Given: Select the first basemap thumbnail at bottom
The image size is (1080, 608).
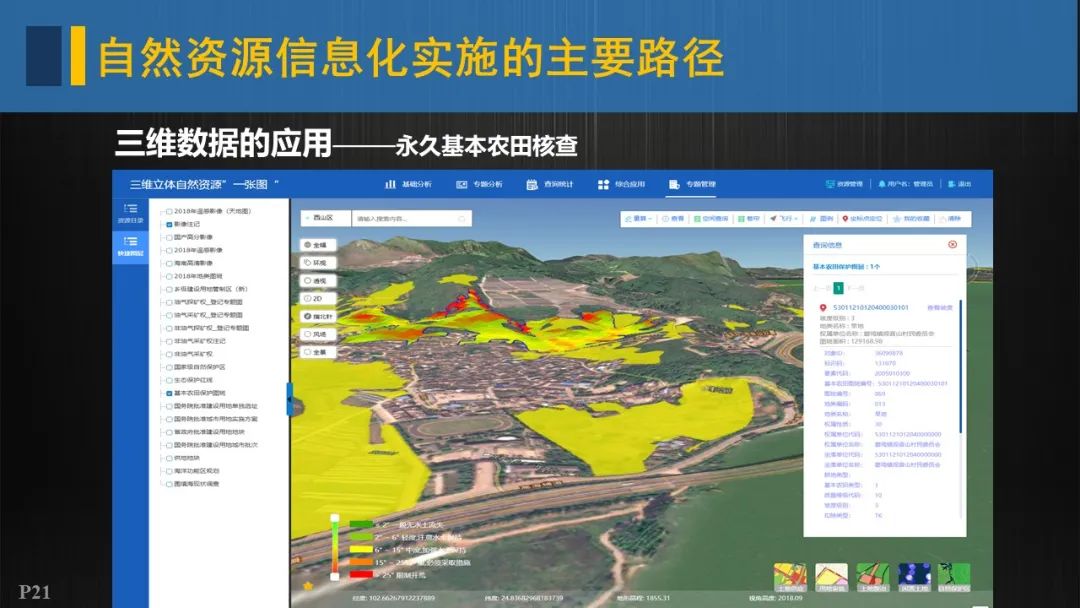Looking at the screenshot, I should 790,578.
